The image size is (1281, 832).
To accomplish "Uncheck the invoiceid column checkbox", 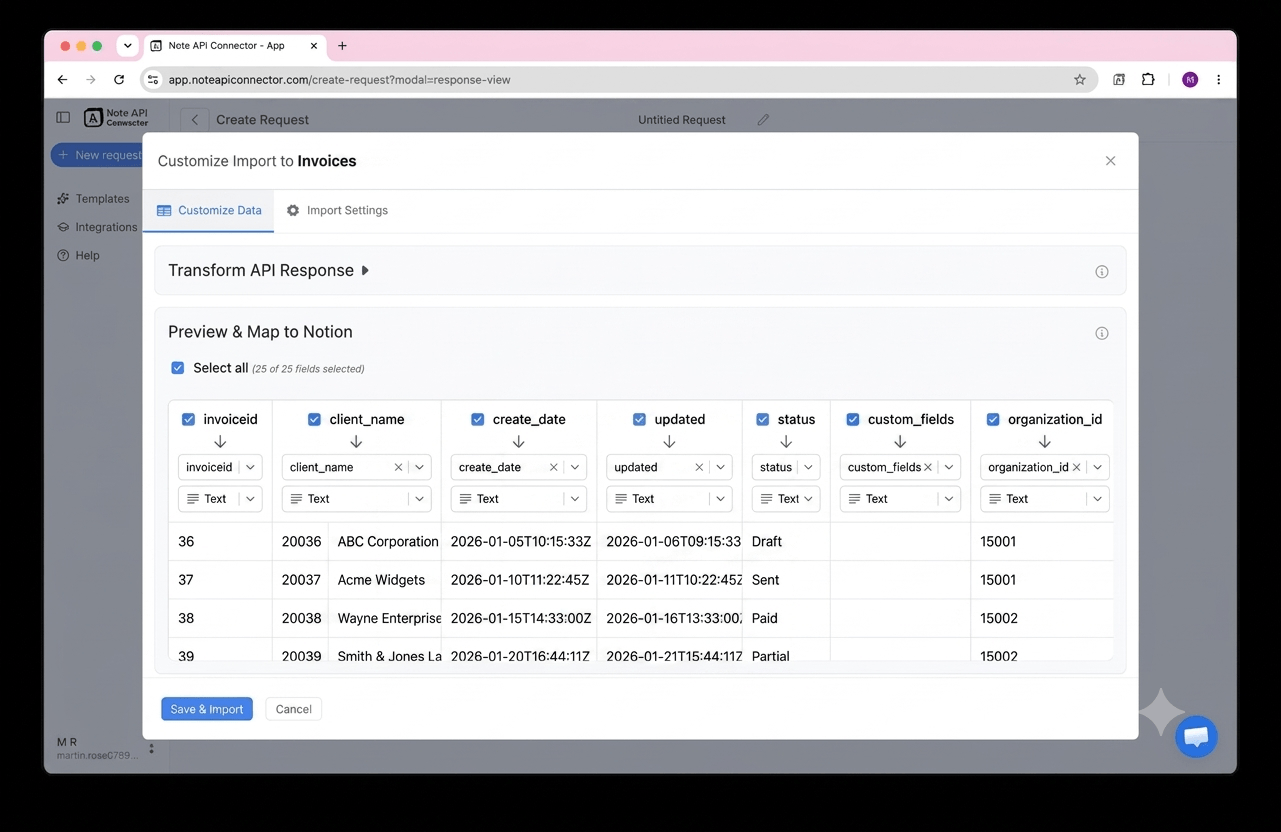I will pyautogui.click(x=188, y=420).
